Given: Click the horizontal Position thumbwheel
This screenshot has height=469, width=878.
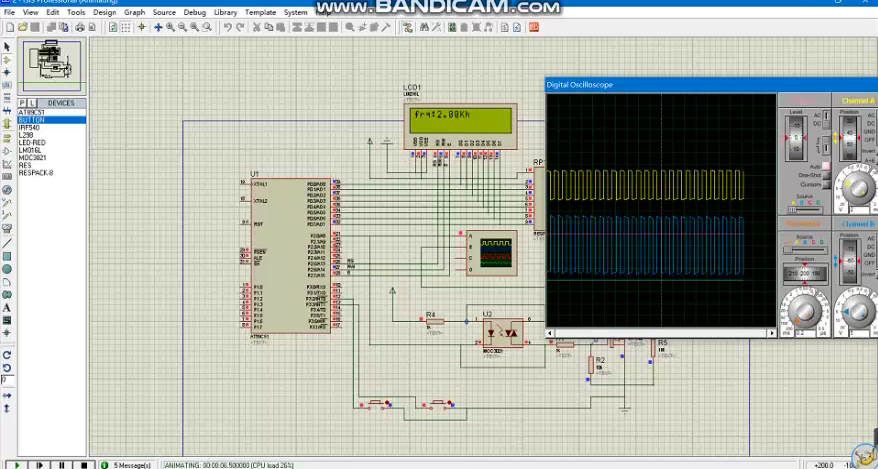Looking at the screenshot, I should 805,274.
